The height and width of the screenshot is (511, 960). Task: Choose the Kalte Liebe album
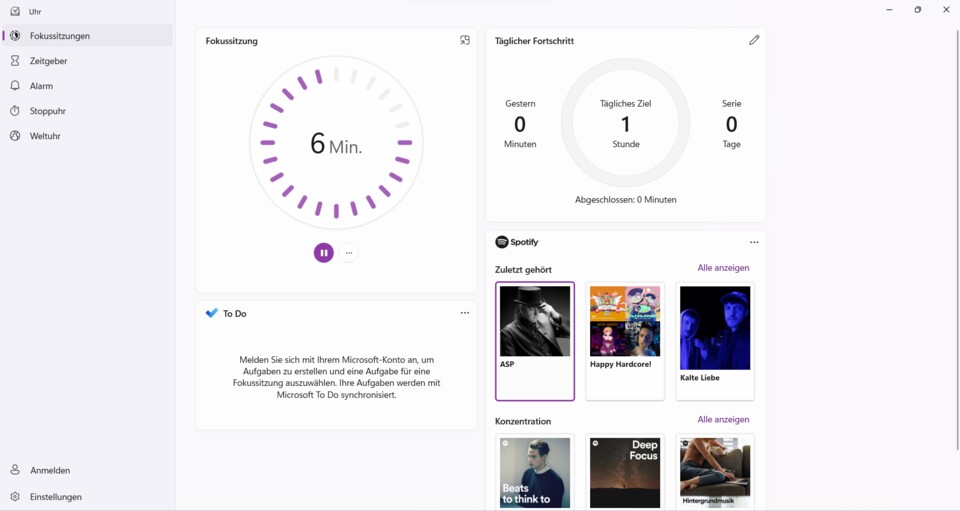715,328
